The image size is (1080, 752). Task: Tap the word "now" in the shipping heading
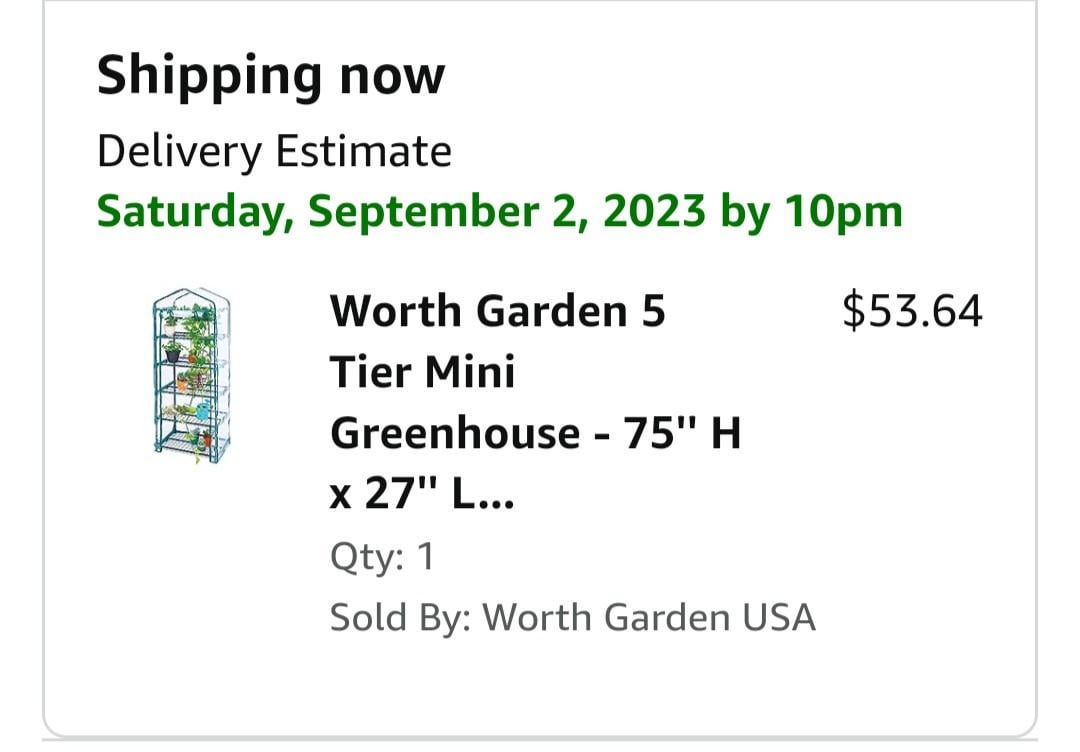pos(392,75)
